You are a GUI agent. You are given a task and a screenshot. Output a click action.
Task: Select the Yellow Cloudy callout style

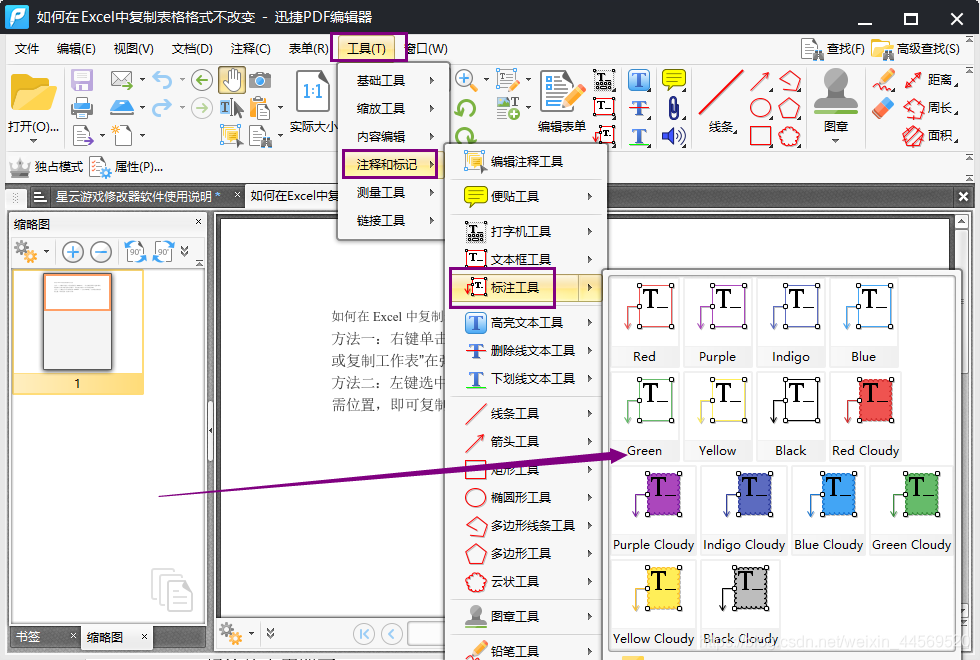(x=653, y=604)
